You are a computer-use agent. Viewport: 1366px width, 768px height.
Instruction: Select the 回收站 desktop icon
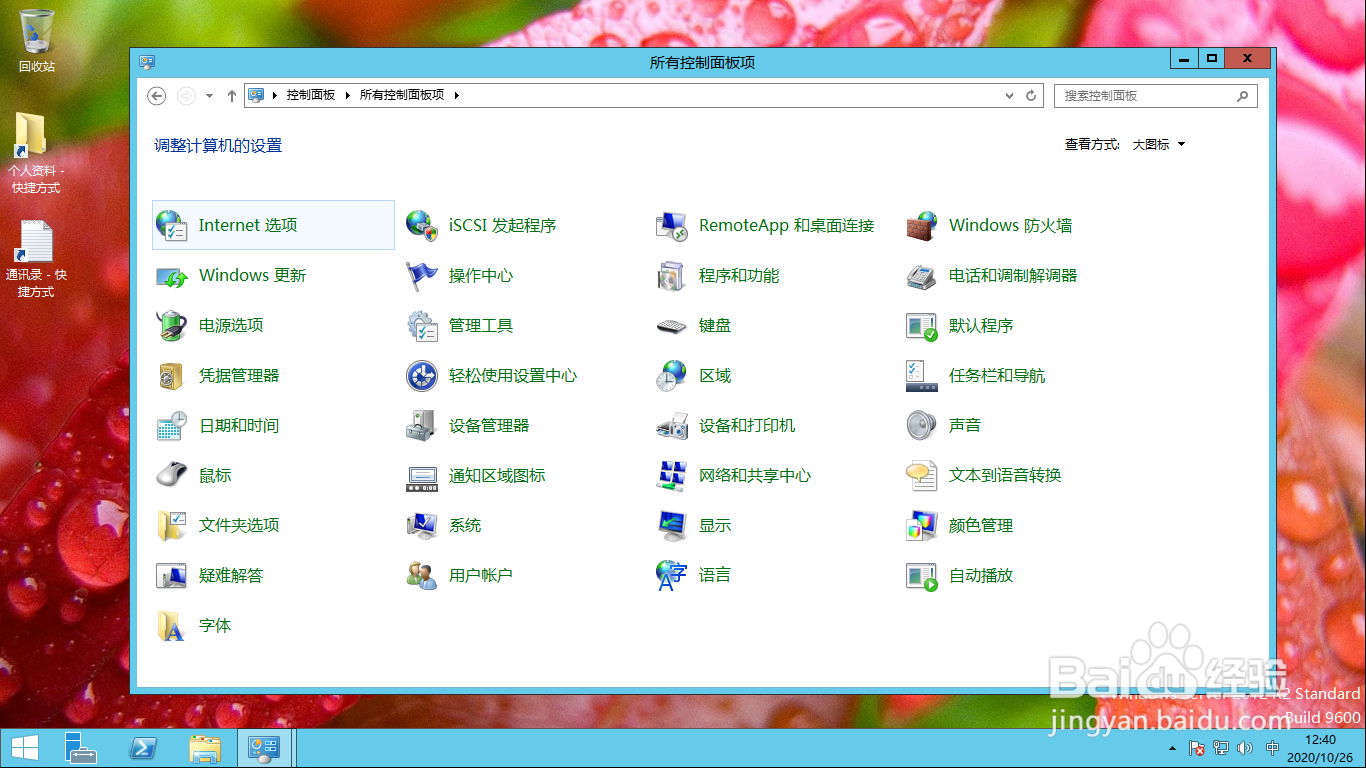37,41
